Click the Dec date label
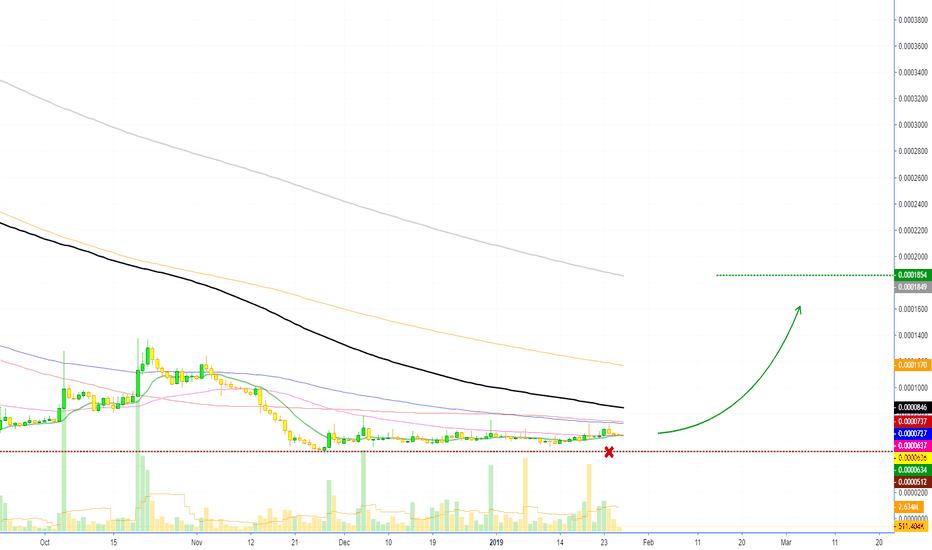The height and width of the screenshot is (550, 932). [x=344, y=542]
